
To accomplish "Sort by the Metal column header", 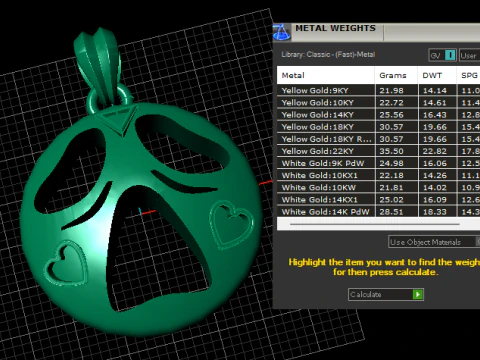I will pyautogui.click(x=326, y=75).
